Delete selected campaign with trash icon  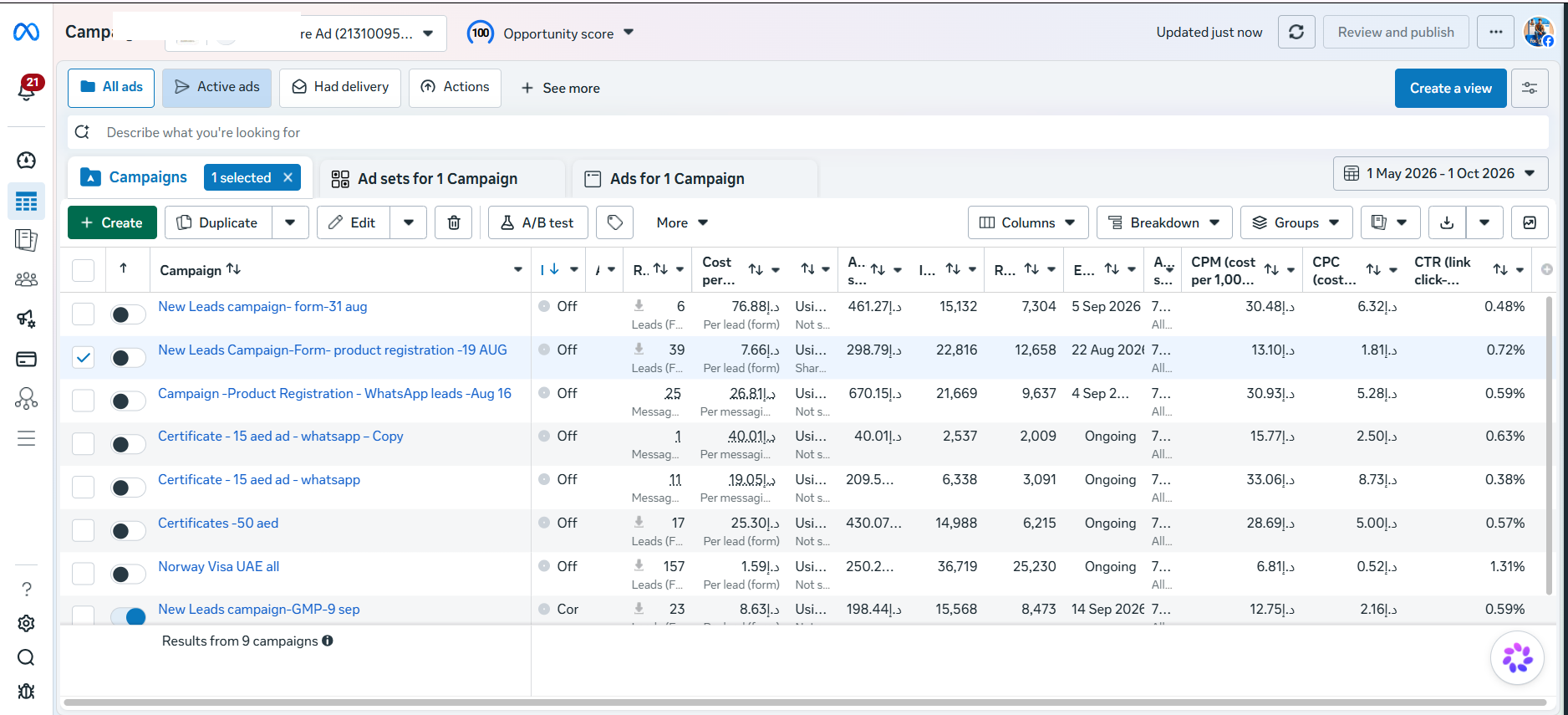tap(454, 222)
